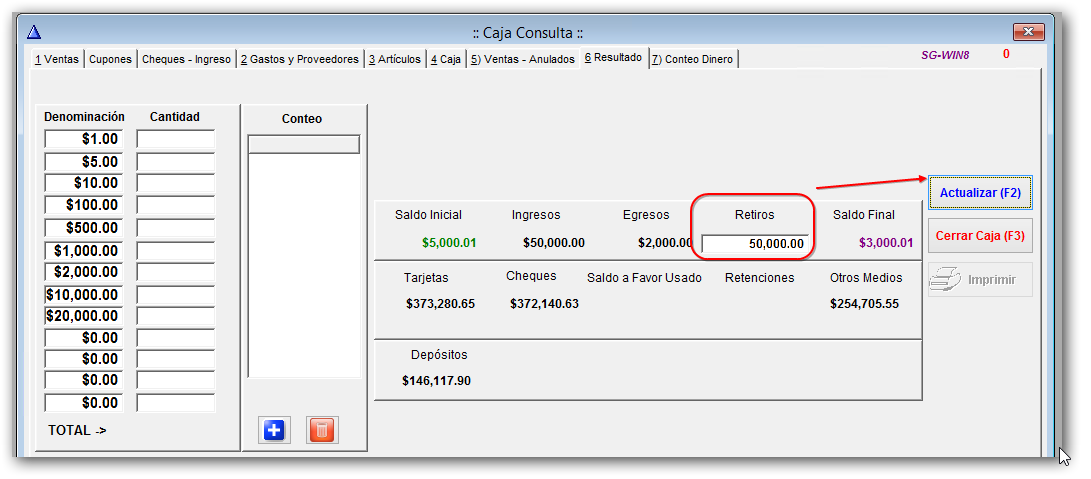Viewport: 1091px width, 479px height.
Task: Open the Cupones tab
Action: click(110, 60)
